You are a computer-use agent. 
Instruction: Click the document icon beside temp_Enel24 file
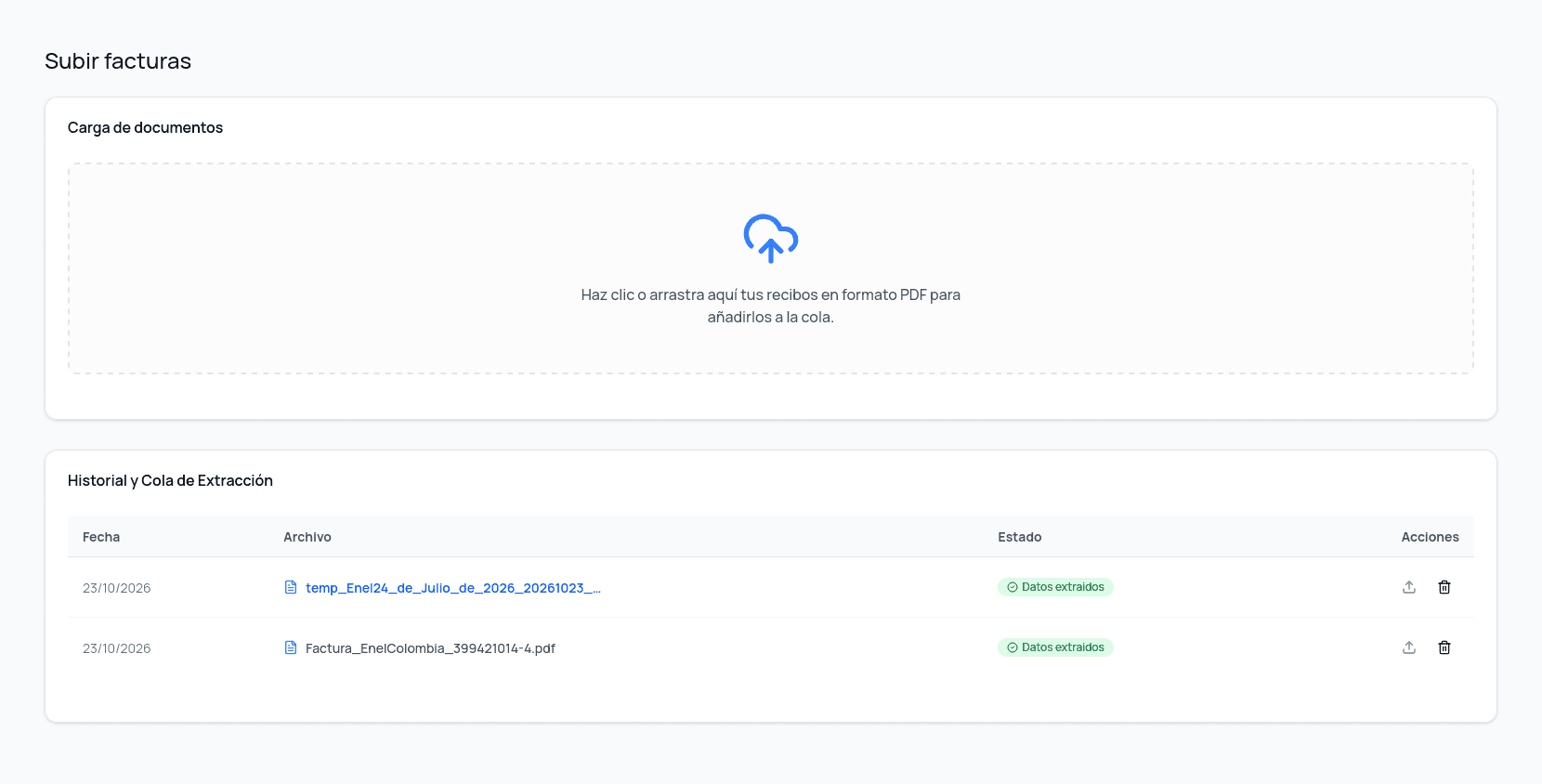click(x=291, y=587)
